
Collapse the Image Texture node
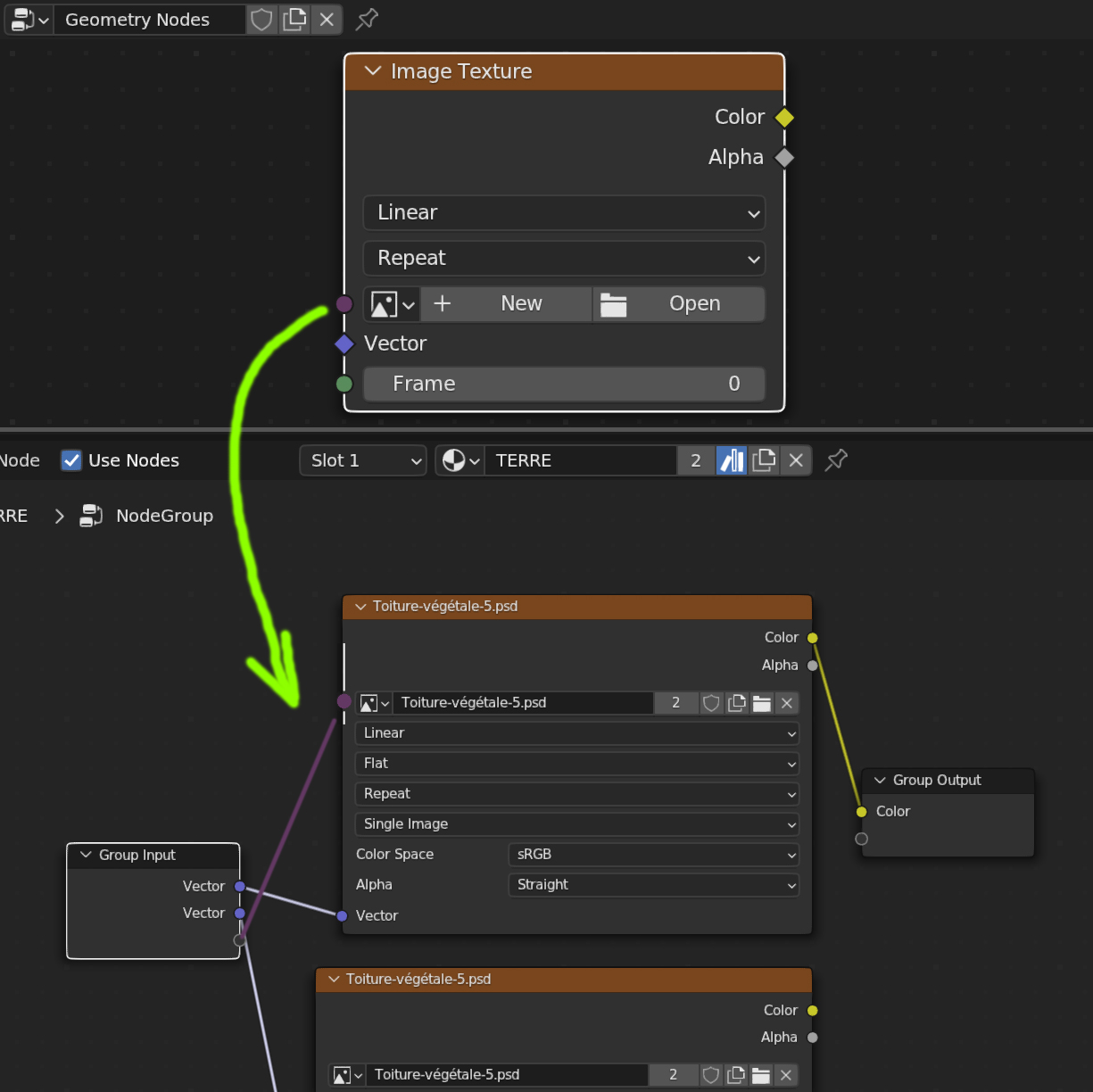pyautogui.click(x=373, y=71)
